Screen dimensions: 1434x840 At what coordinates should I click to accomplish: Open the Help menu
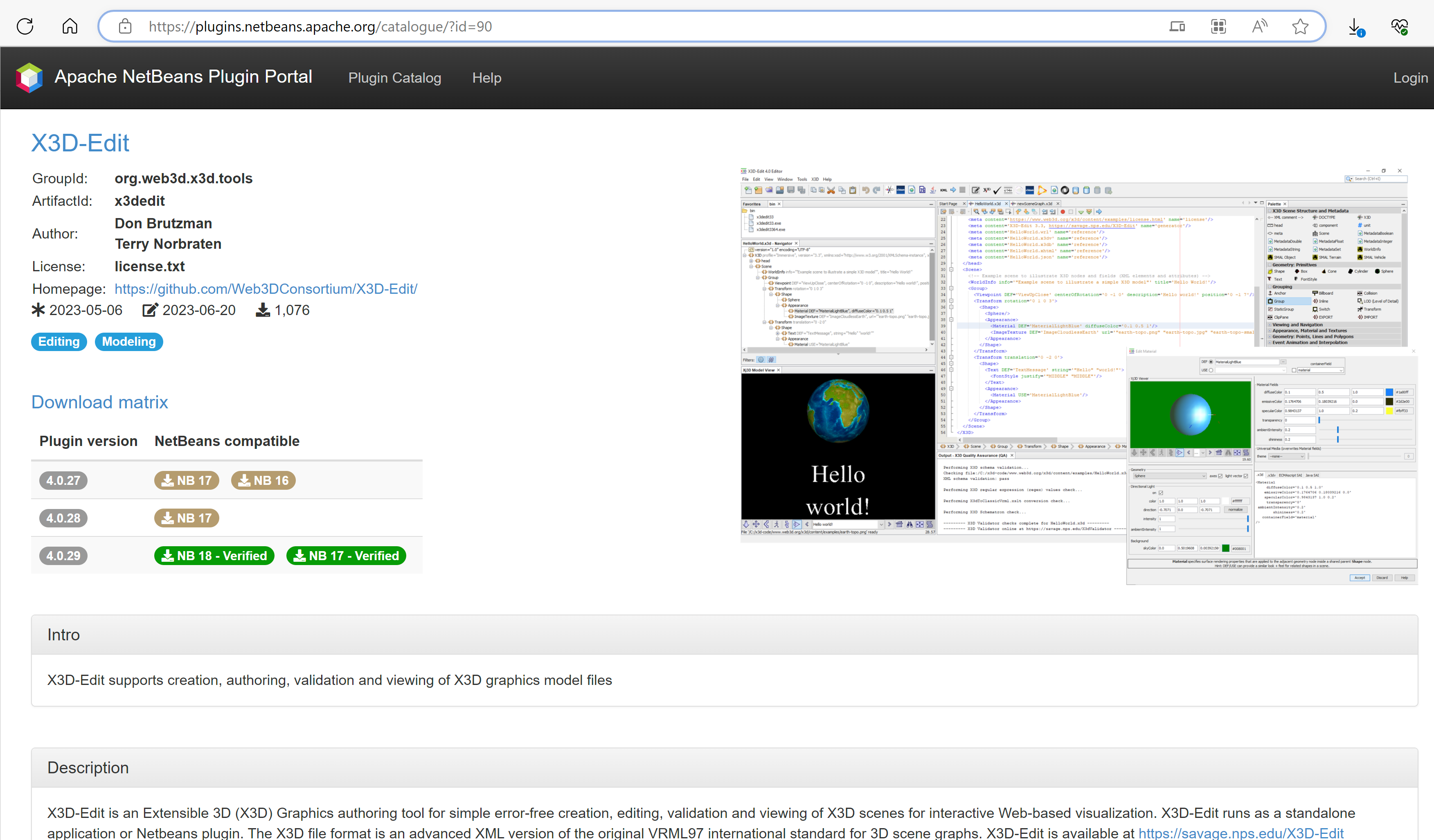[486, 78]
